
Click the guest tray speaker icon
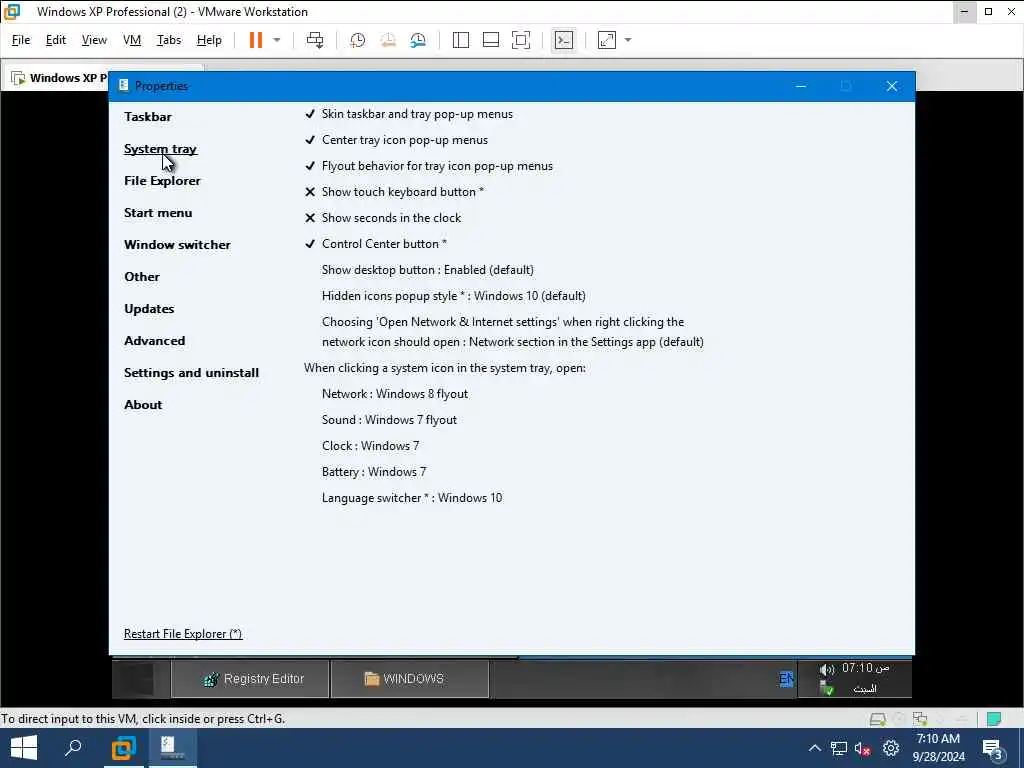pyautogui.click(x=827, y=669)
